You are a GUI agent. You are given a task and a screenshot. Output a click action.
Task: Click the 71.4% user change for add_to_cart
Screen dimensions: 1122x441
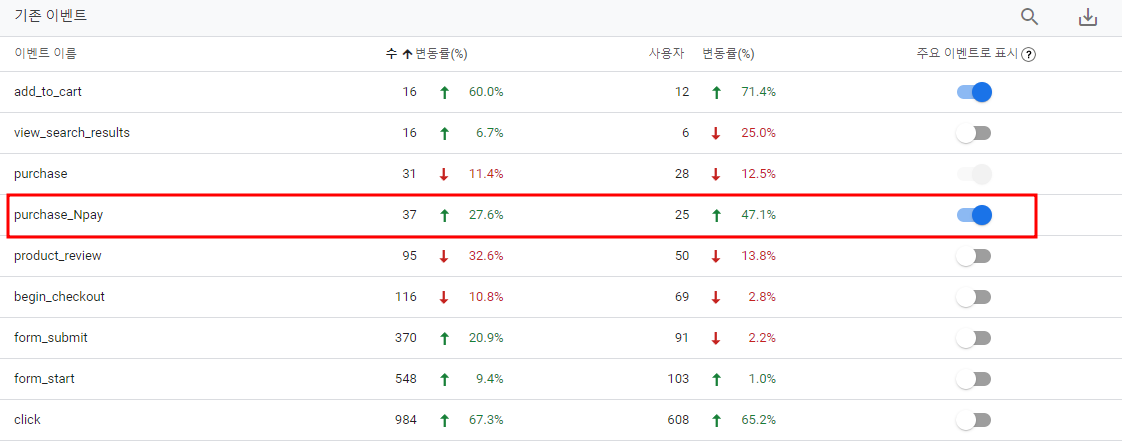tap(759, 92)
